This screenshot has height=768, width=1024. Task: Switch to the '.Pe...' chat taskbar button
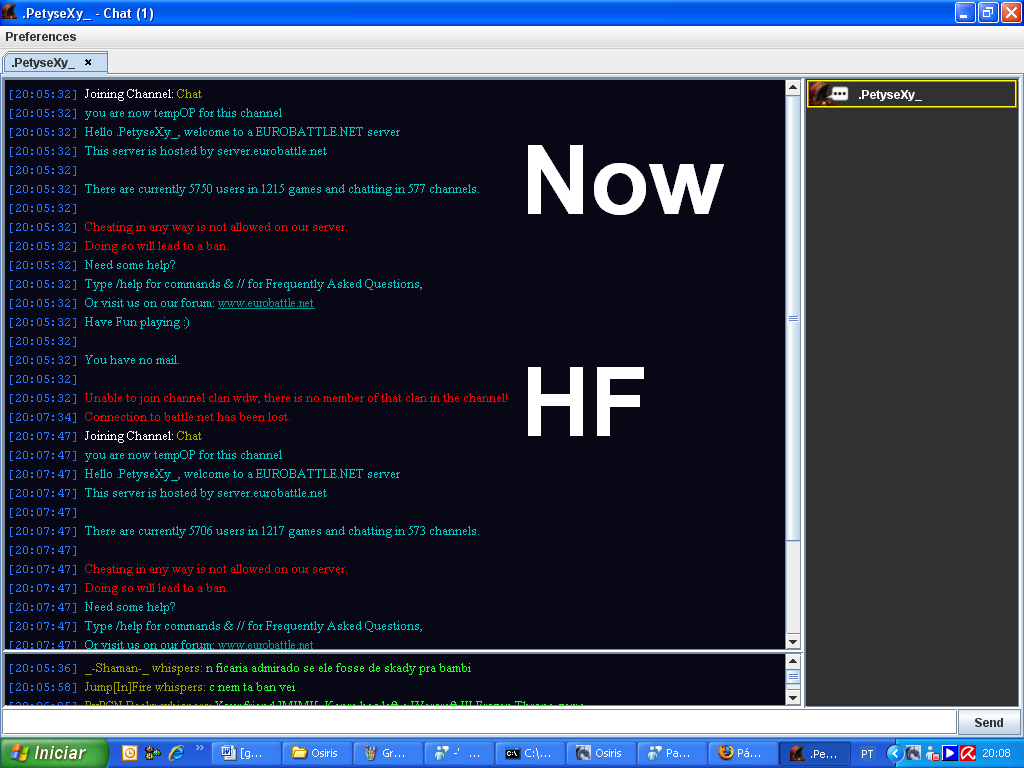click(816, 754)
